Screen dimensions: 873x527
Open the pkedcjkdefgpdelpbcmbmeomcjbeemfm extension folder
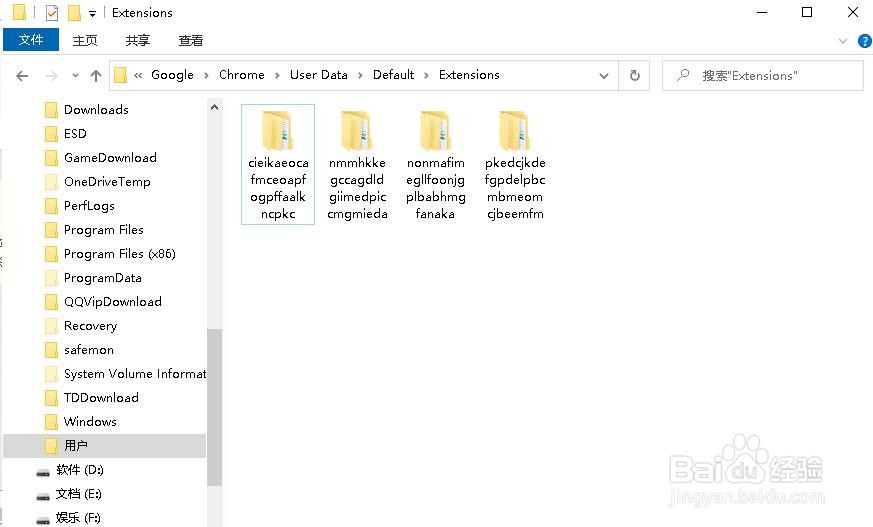[x=515, y=164]
